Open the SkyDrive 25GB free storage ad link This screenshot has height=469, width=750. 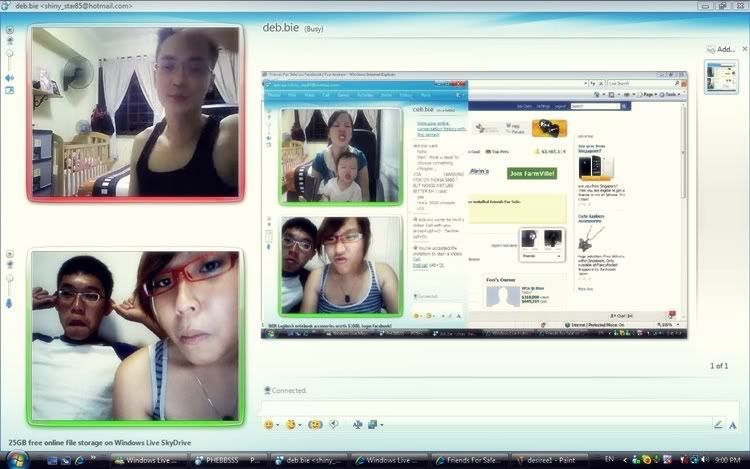point(99,443)
